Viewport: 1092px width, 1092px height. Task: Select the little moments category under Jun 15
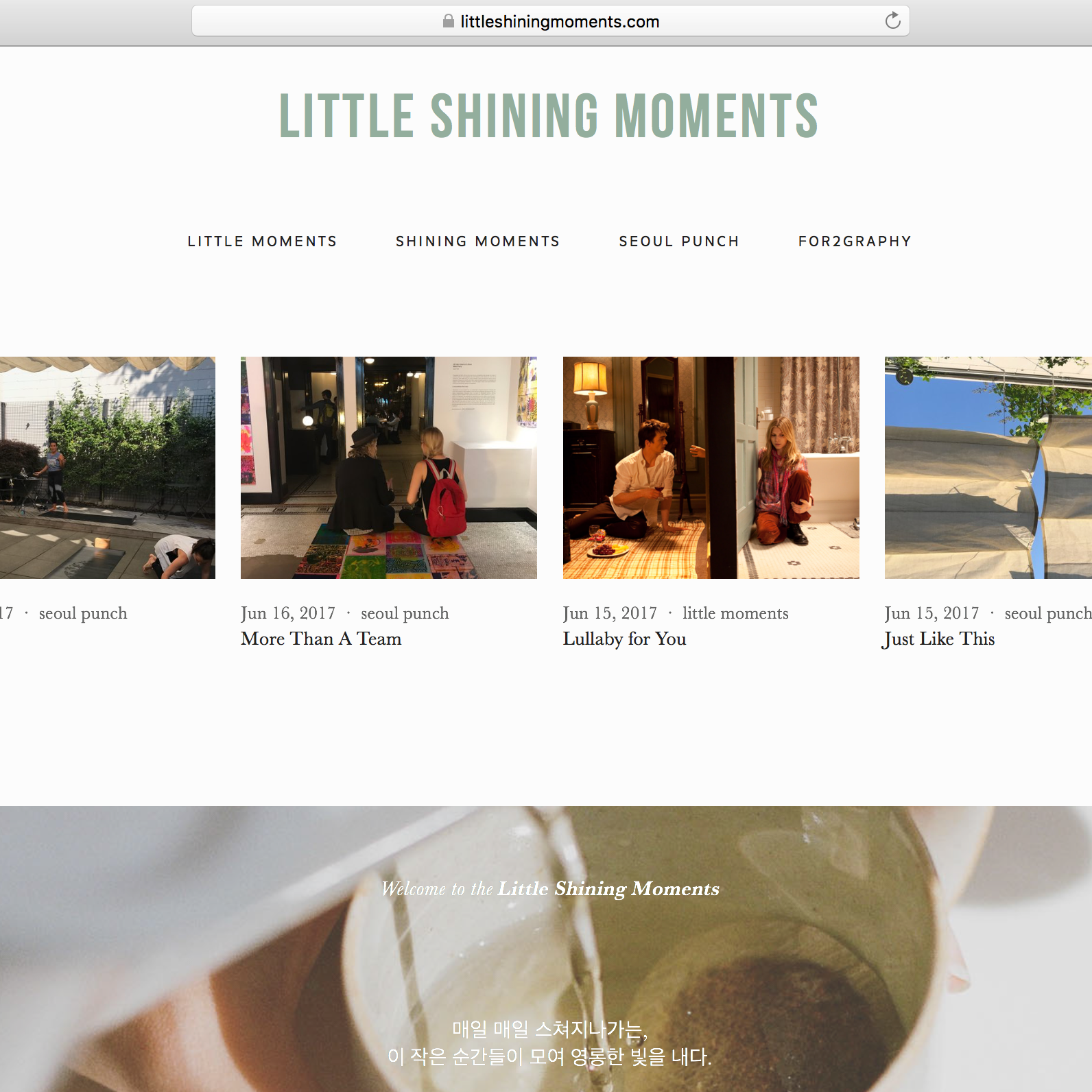[735, 613]
